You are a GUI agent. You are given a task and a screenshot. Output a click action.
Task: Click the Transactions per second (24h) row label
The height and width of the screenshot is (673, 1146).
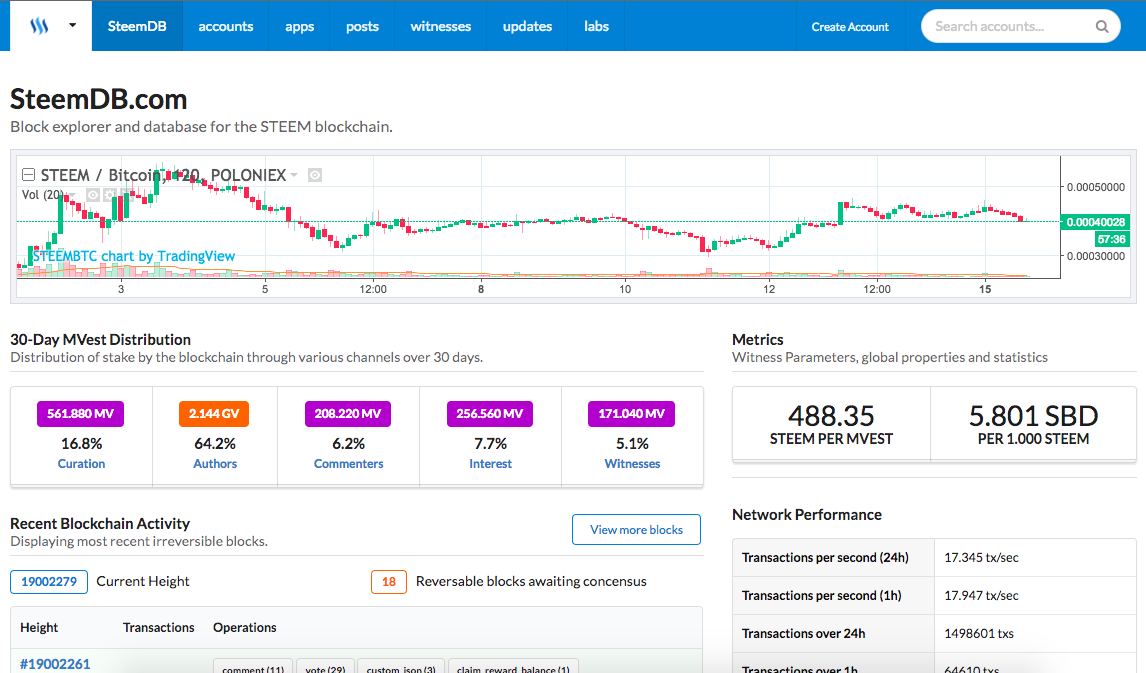tap(825, 558)
